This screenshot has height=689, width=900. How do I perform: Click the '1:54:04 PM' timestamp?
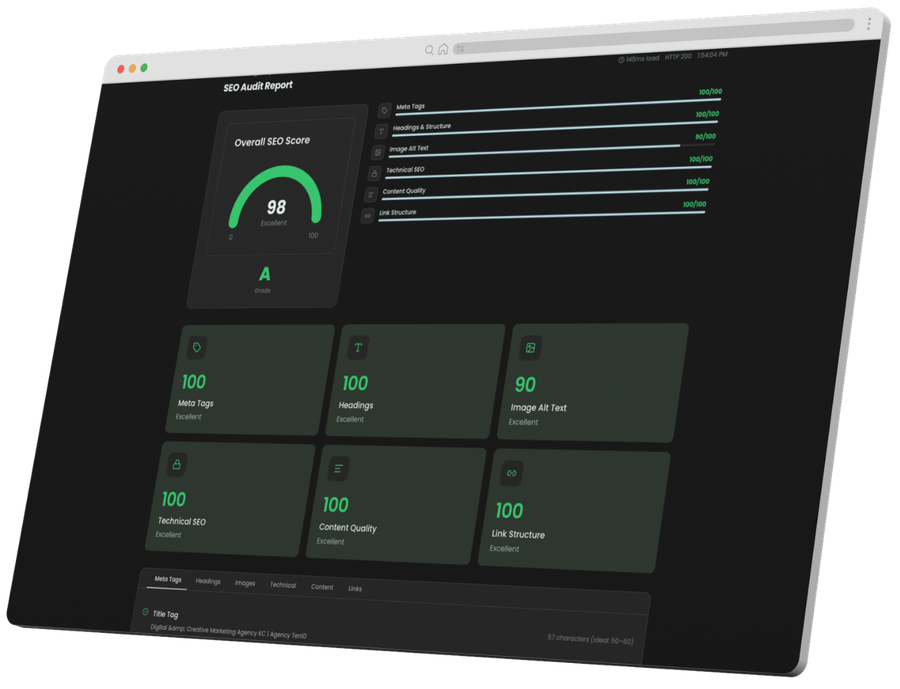click(x=712, y=55)
